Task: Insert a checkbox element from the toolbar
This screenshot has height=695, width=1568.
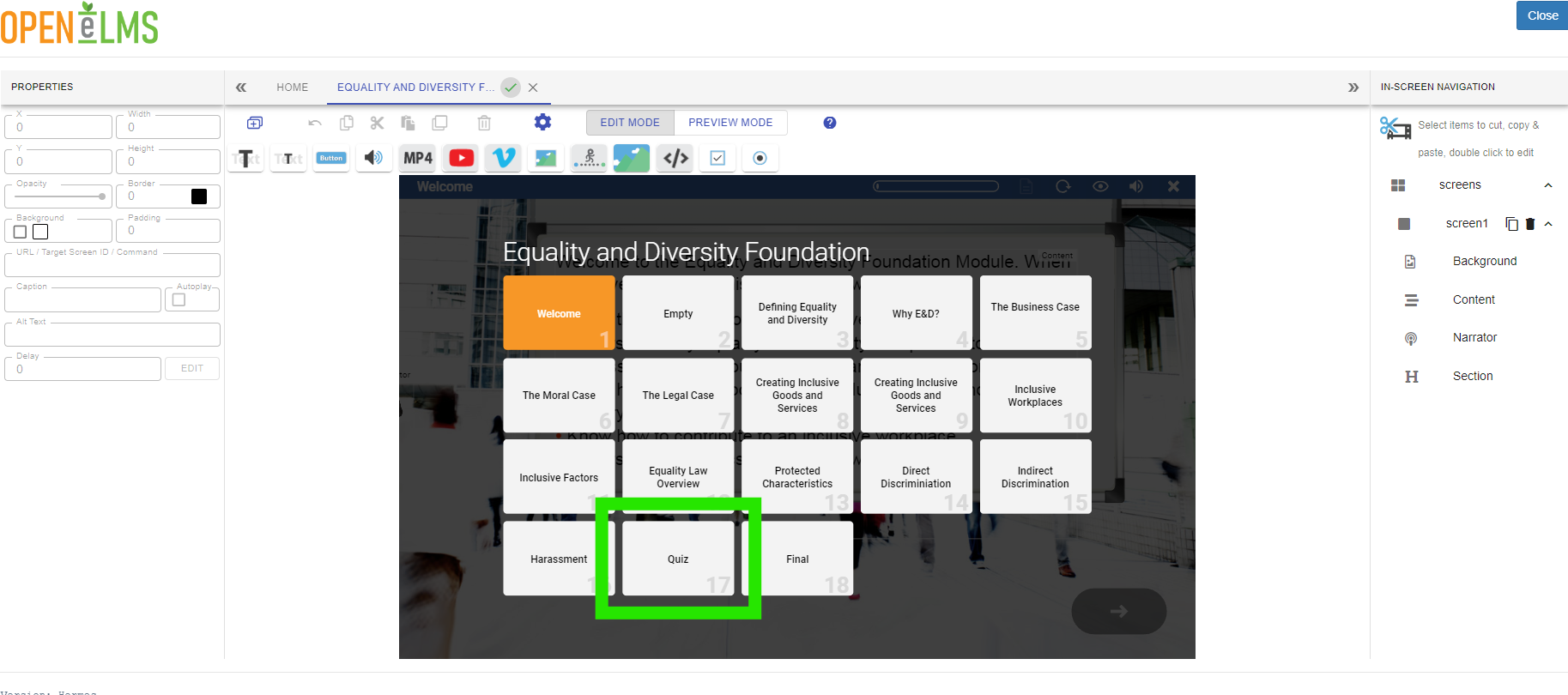Action: pyautogui.click(x=717, y=158)
